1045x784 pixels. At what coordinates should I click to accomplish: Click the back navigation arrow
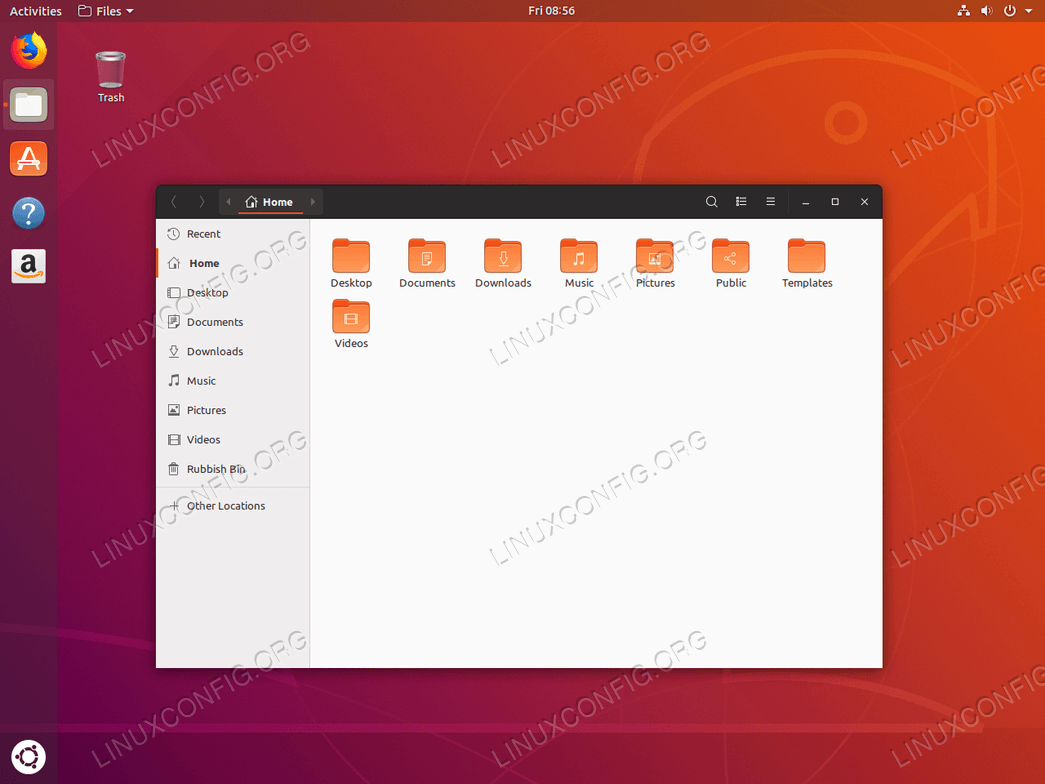pyautogui.click(x=173, y=201)
